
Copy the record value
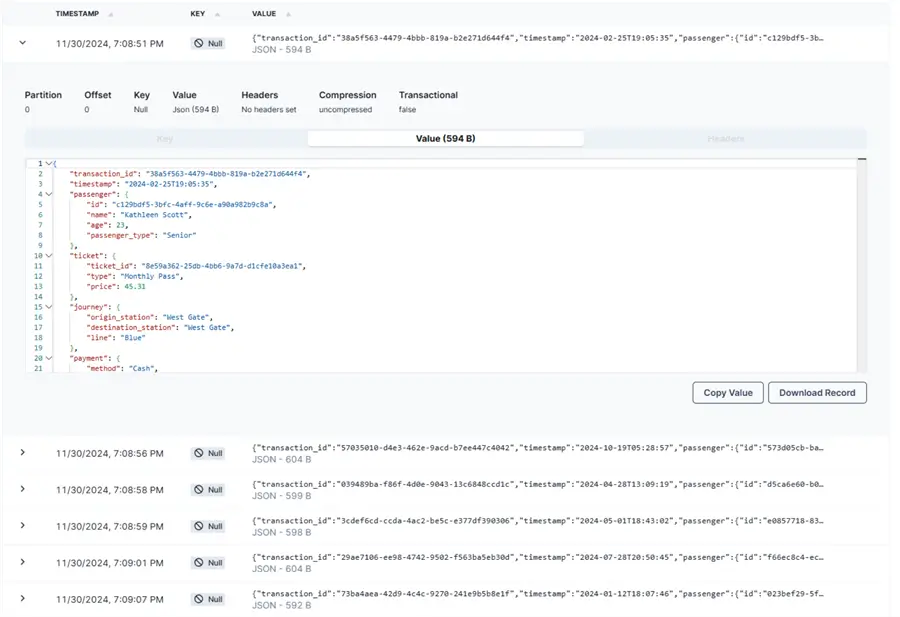click(x=728, y=393)
